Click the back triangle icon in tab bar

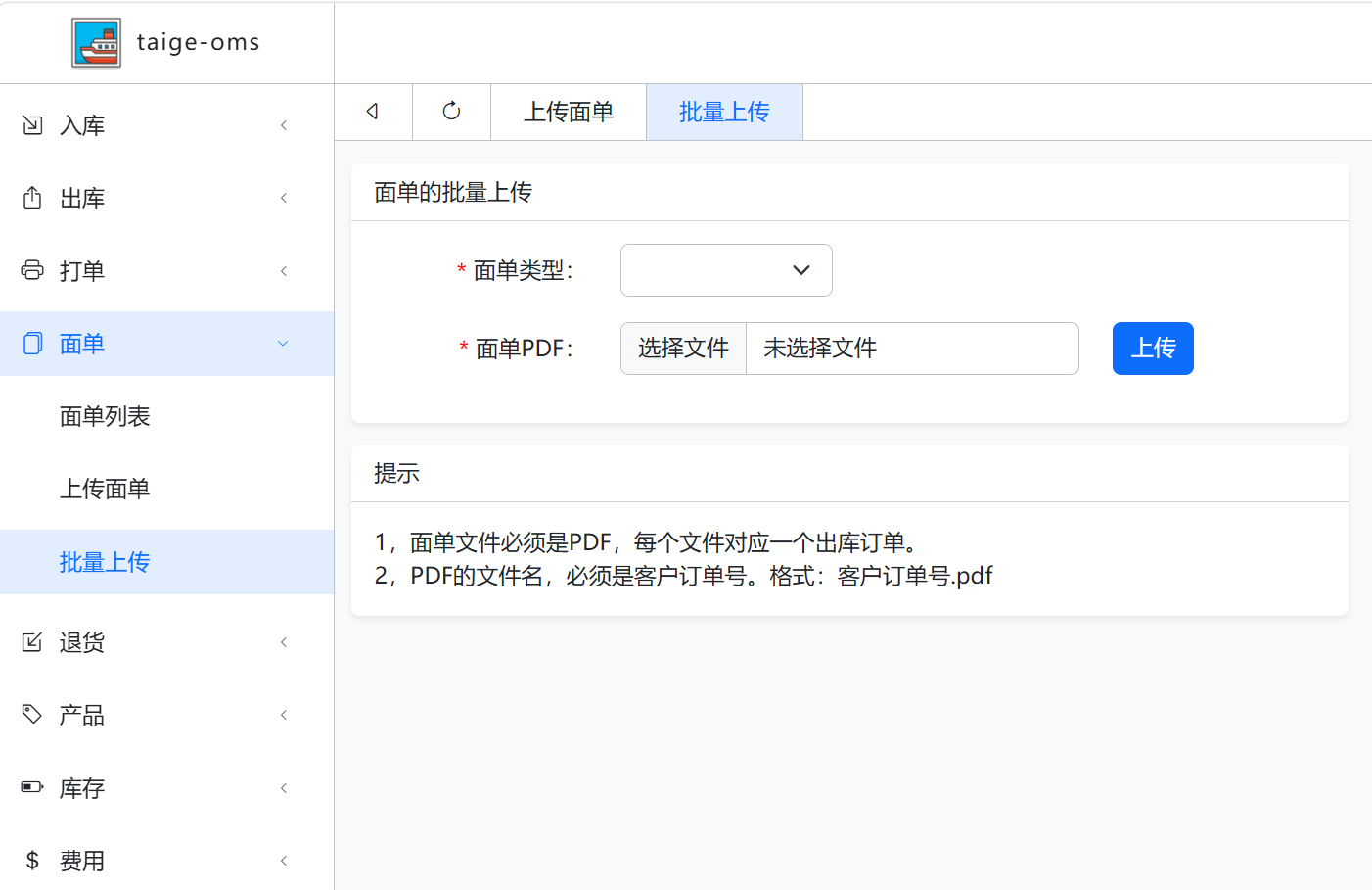(x=373, y=112)
